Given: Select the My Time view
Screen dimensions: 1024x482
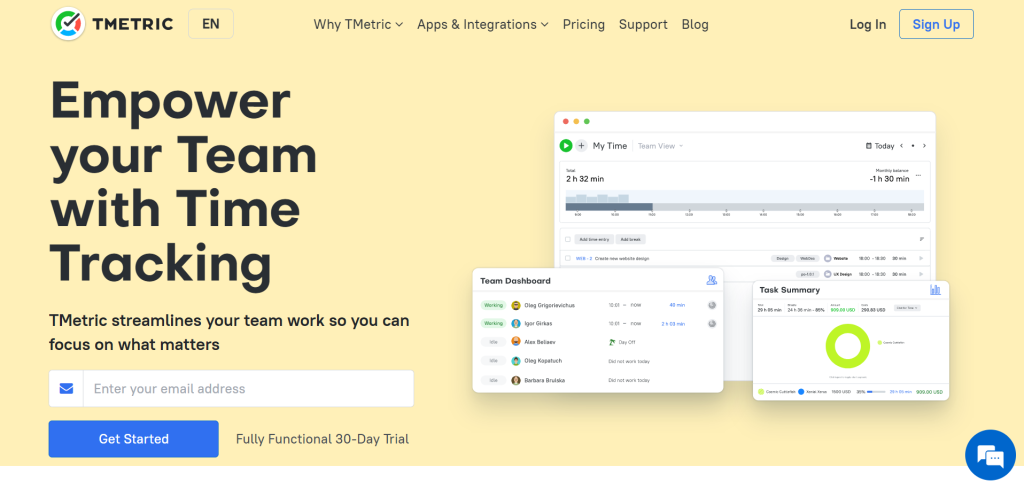Looking at the screenshot, I should (609, 146).
